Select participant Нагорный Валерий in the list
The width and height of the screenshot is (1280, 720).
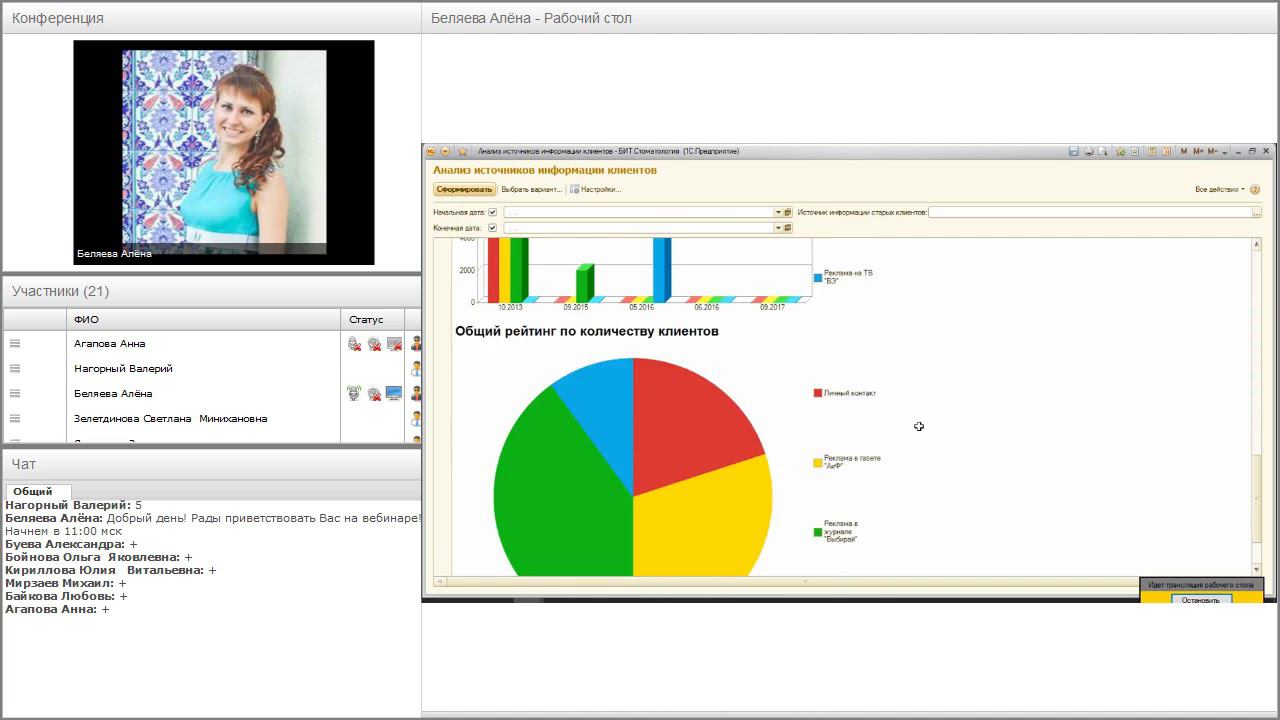click(123, 369)
